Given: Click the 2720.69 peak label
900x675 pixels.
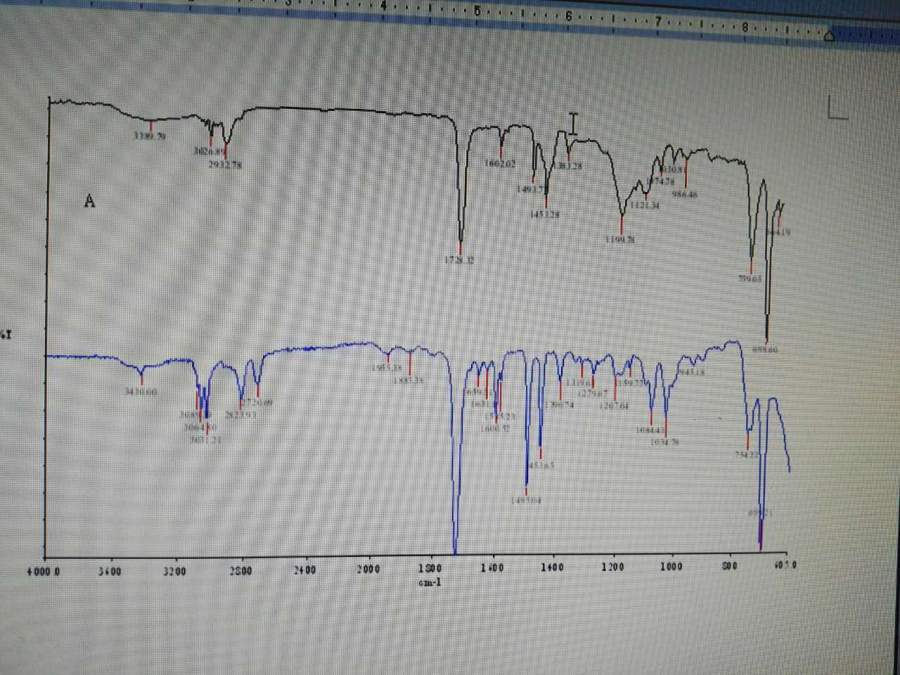Looking at the screenshot, I should pyautogui.click(x=257, y=403).
